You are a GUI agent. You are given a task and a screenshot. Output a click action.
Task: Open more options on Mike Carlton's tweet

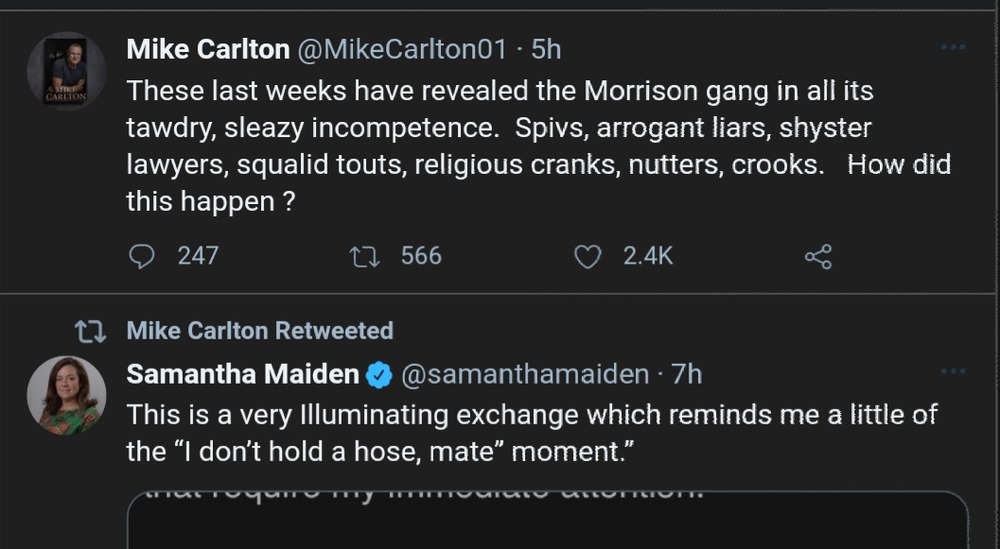955,46
